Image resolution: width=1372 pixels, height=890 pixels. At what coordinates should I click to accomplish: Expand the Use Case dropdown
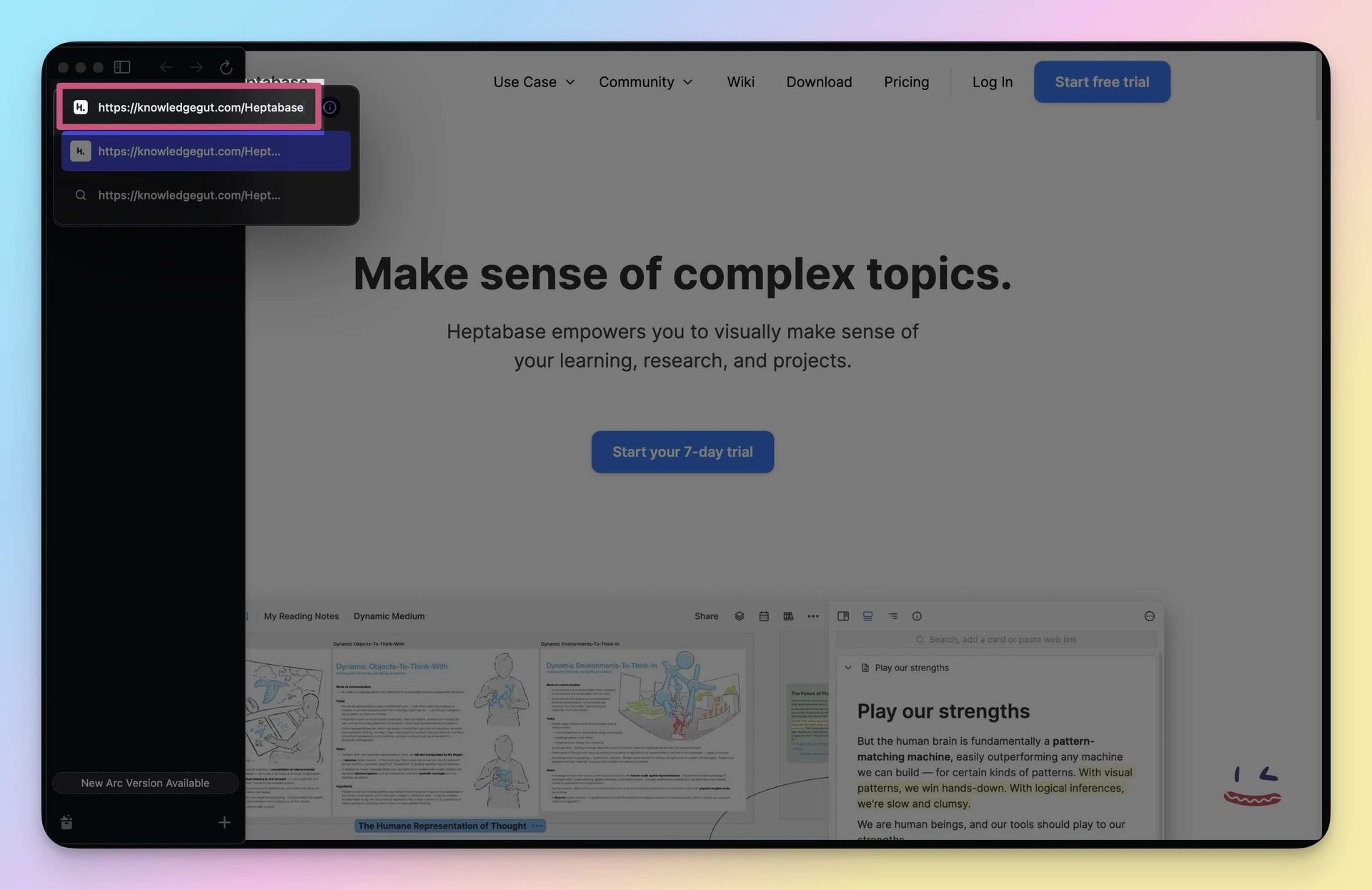(533, 82)
